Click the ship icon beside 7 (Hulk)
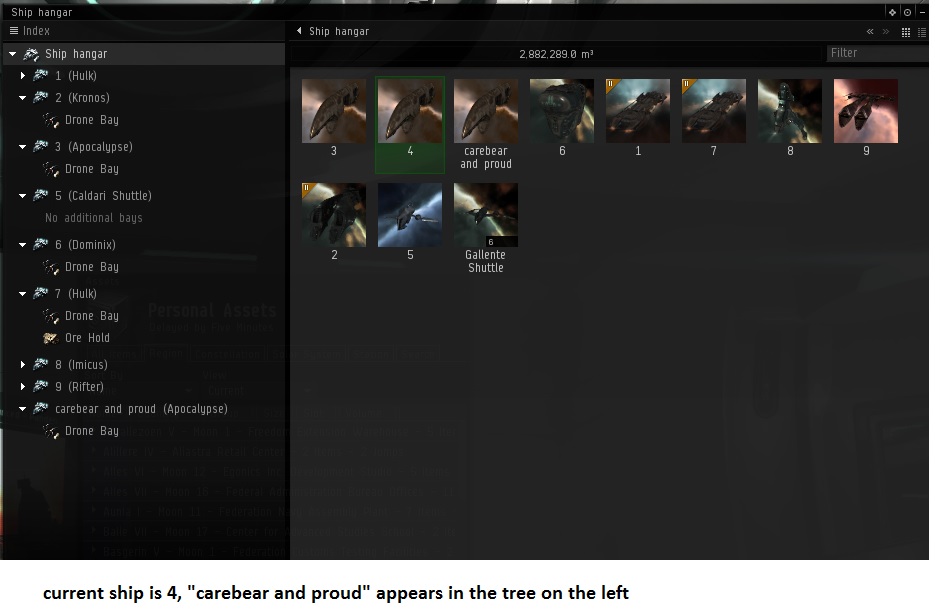This screenshot has width=935, height=612. click(x=41, y=293)
